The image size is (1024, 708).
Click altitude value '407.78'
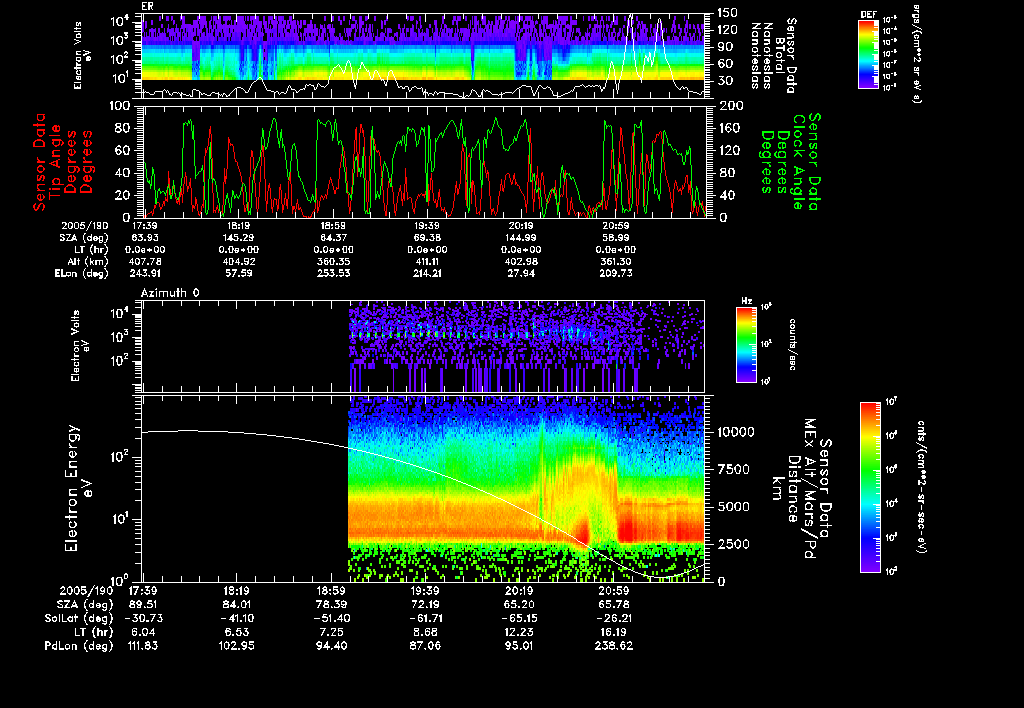tap(145, 261)
